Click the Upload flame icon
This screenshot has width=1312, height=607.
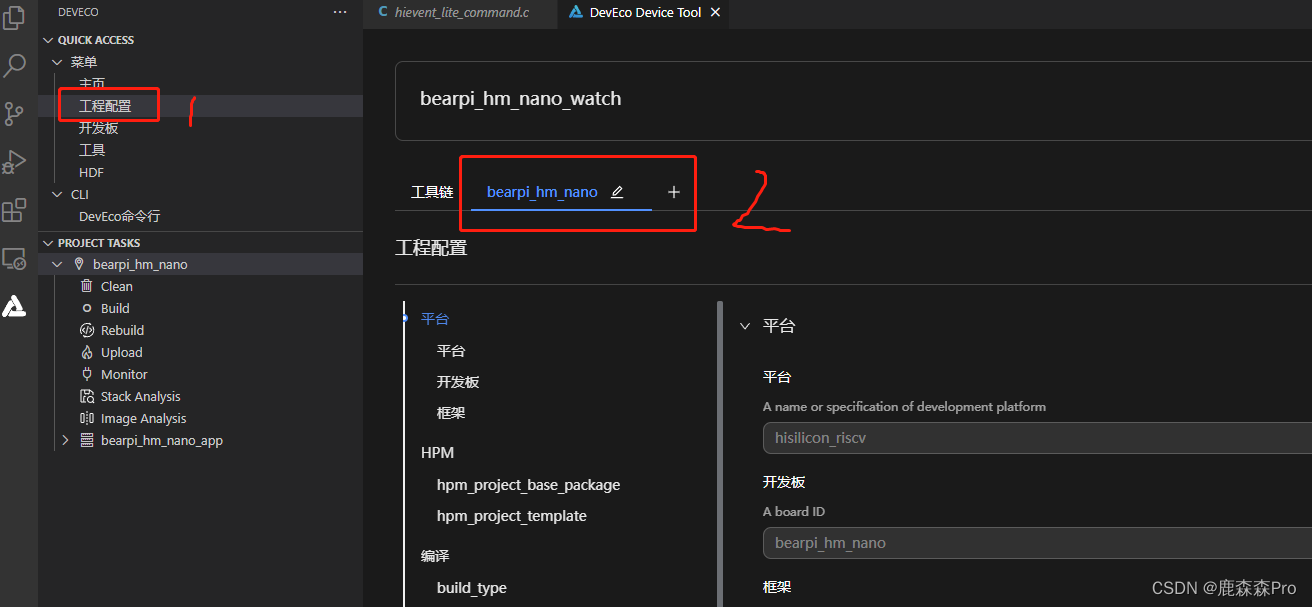pos(87,352)
